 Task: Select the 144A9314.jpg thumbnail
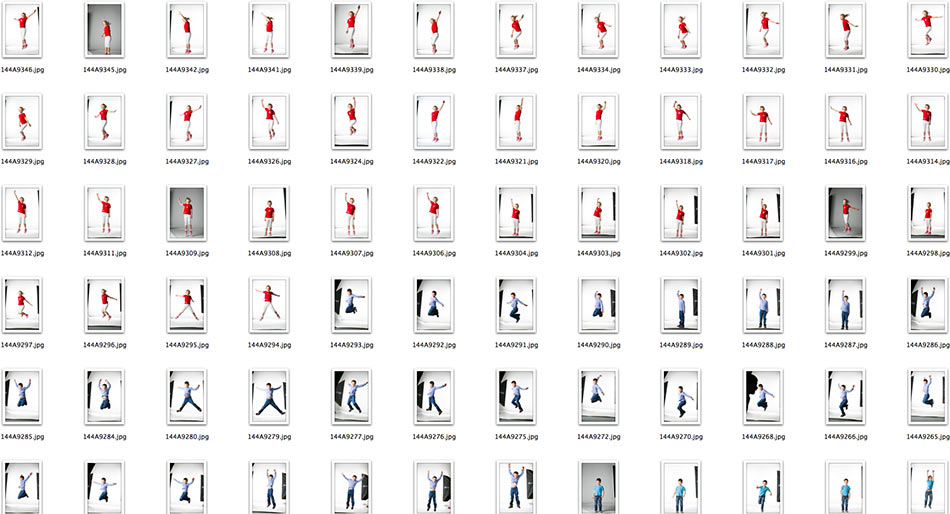927,122
